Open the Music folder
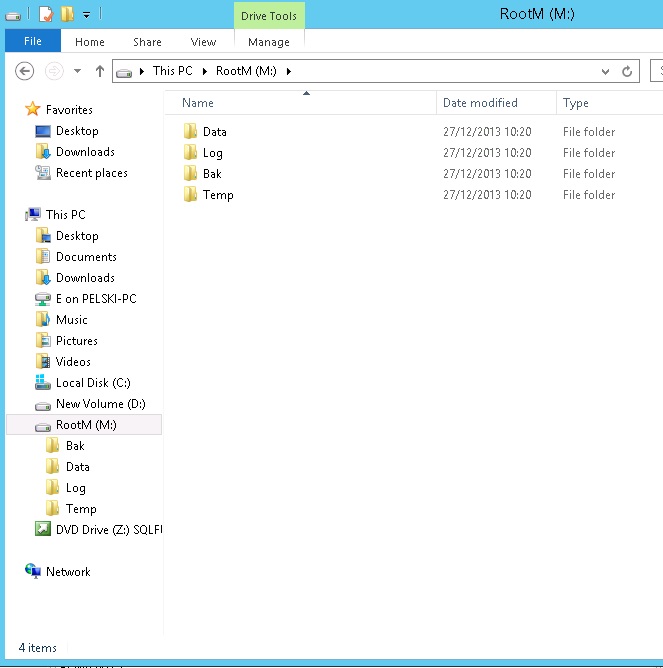The width and height of the screenshot is (663, 668). (x=72, y=320)
